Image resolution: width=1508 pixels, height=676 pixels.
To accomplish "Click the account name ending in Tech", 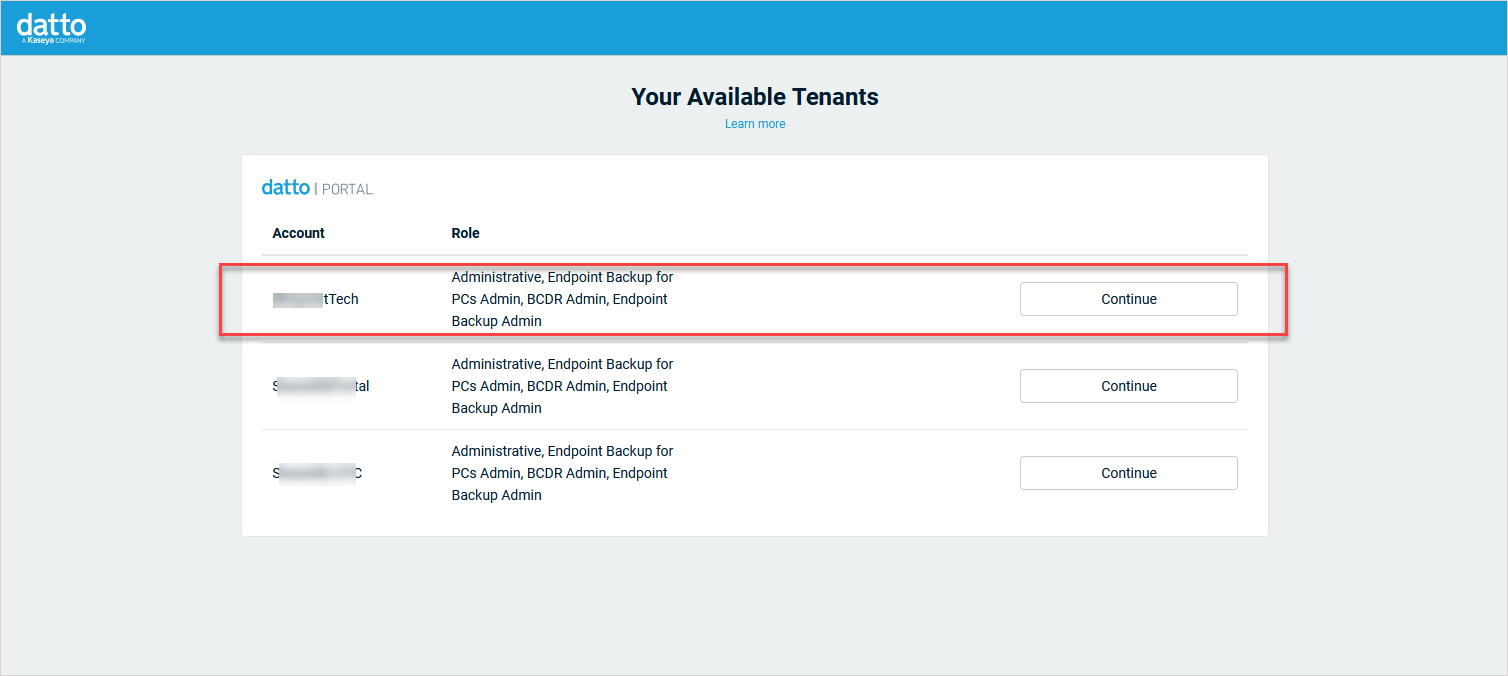I will 315,299.
